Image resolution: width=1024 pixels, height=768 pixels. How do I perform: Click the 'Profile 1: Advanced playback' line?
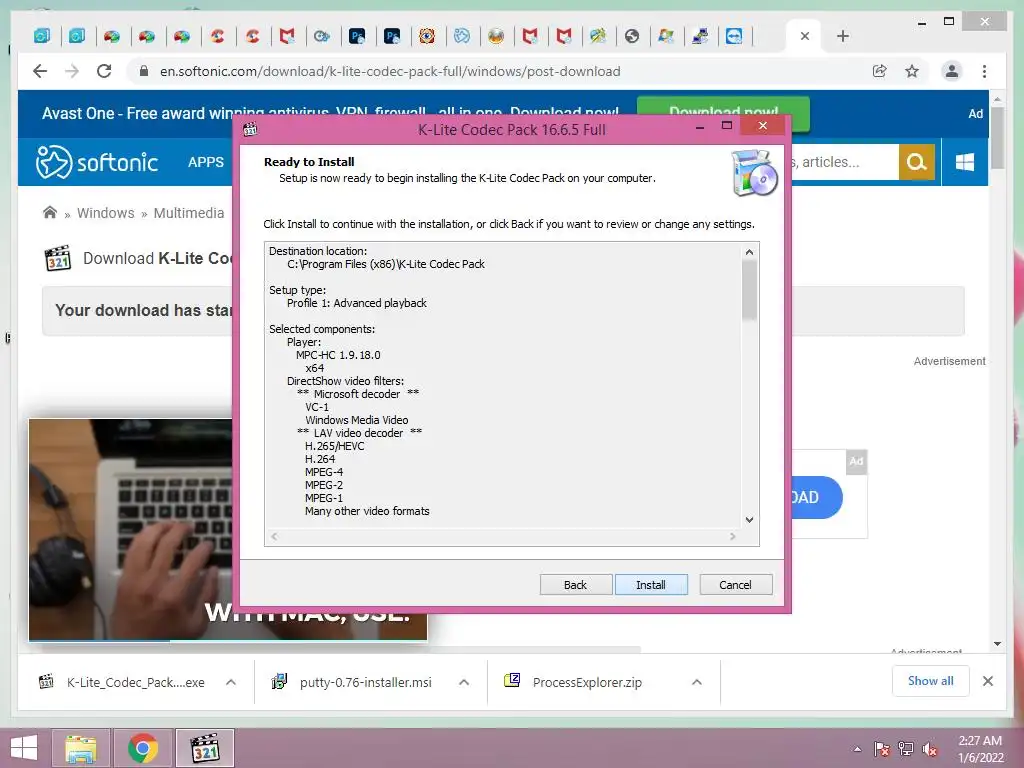[357, 303]
